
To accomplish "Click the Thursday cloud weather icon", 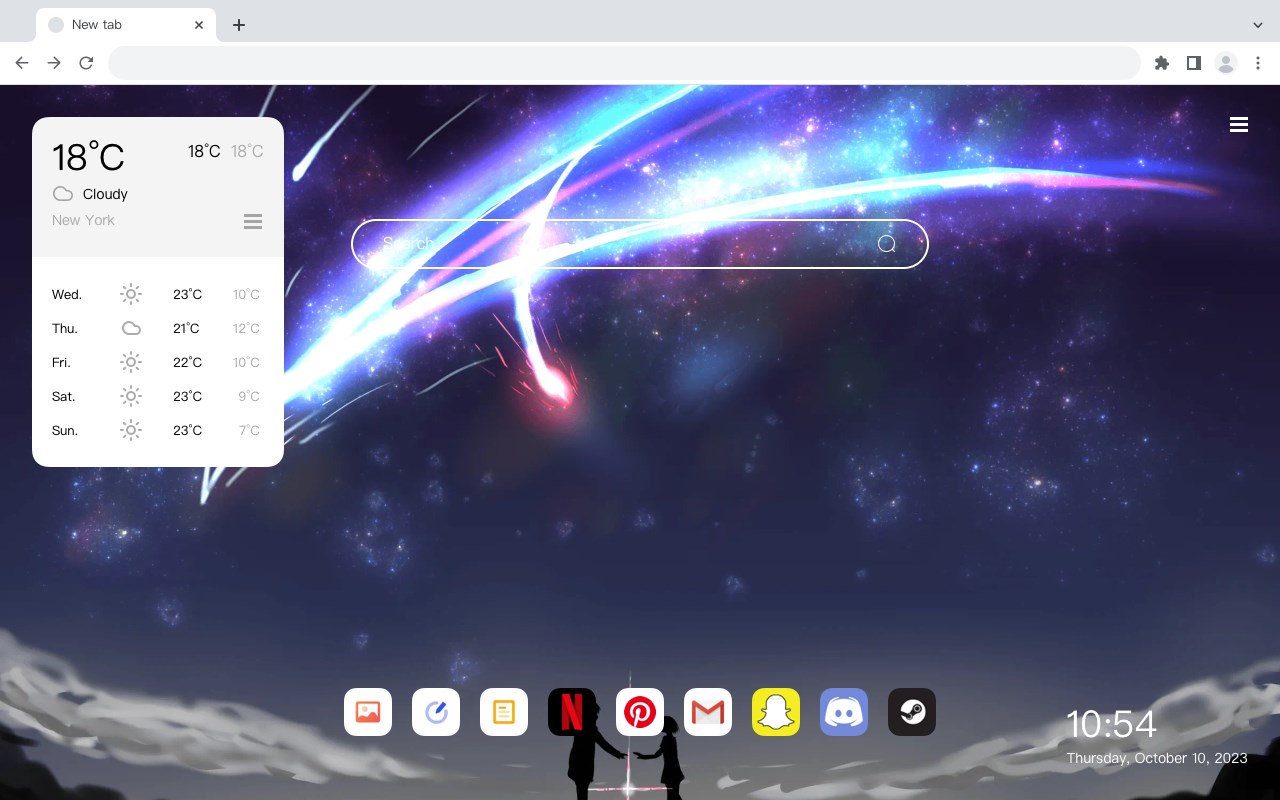I will 131,328.
